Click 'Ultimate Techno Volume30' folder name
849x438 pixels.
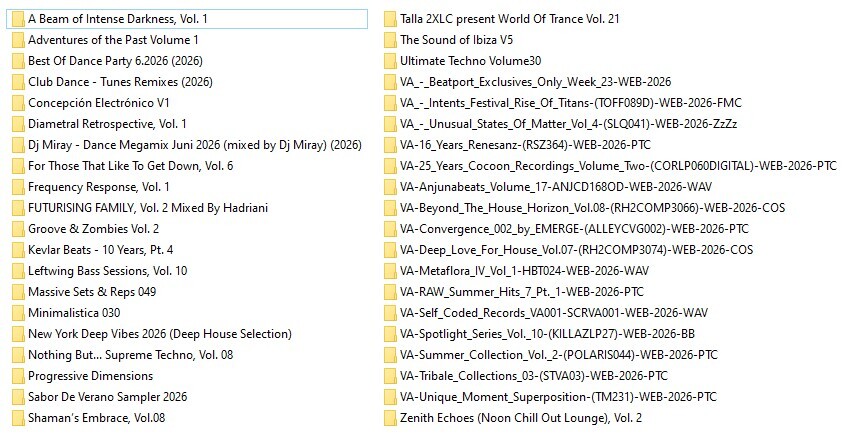tap(471, 61)
